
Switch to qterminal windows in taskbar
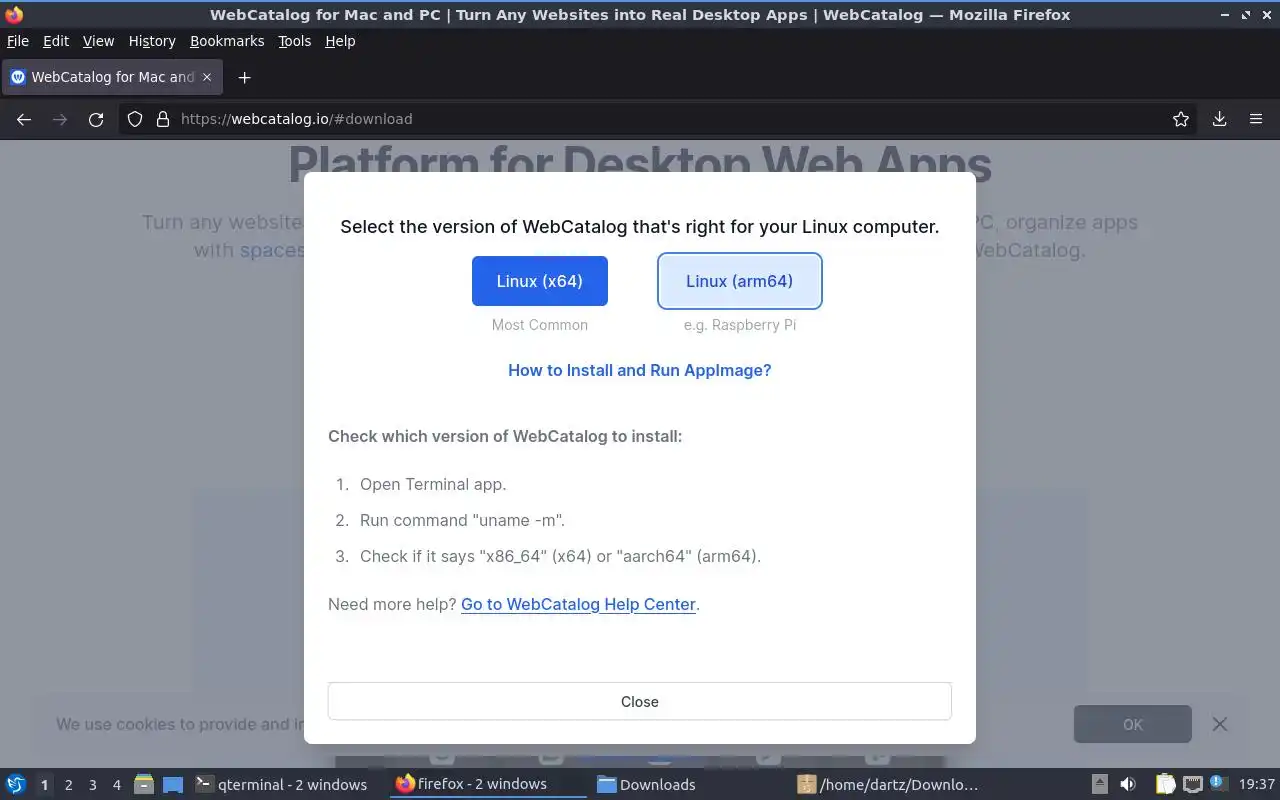[x=282, y=785]
